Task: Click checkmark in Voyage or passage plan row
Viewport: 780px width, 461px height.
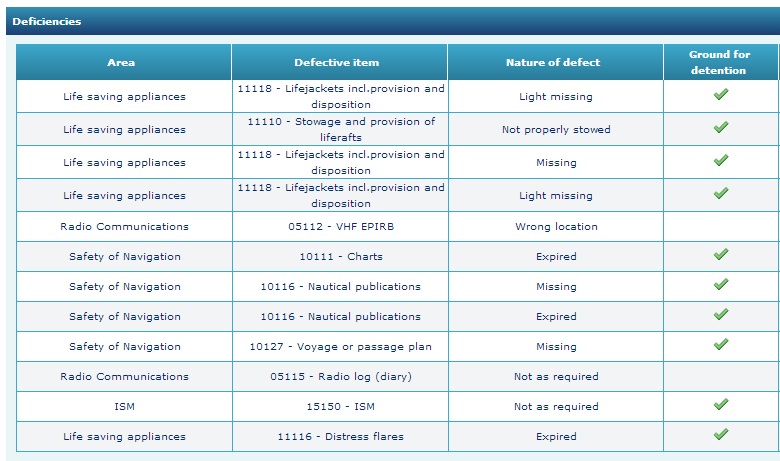Action: point(720,345)
